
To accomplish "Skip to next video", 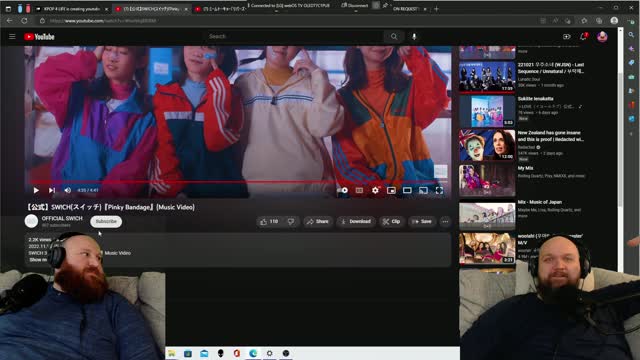I will point(52,190).
